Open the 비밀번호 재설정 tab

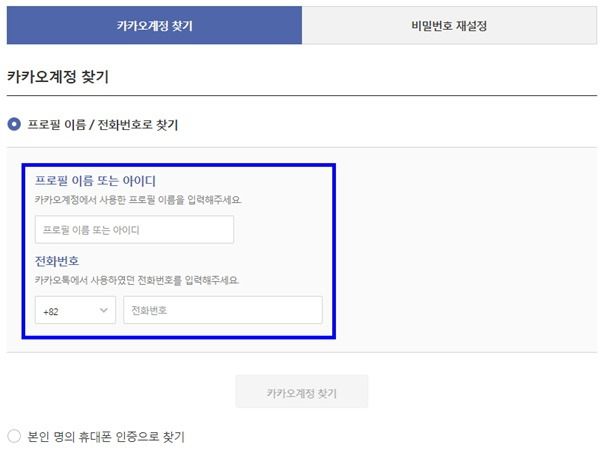pos(449,26)
